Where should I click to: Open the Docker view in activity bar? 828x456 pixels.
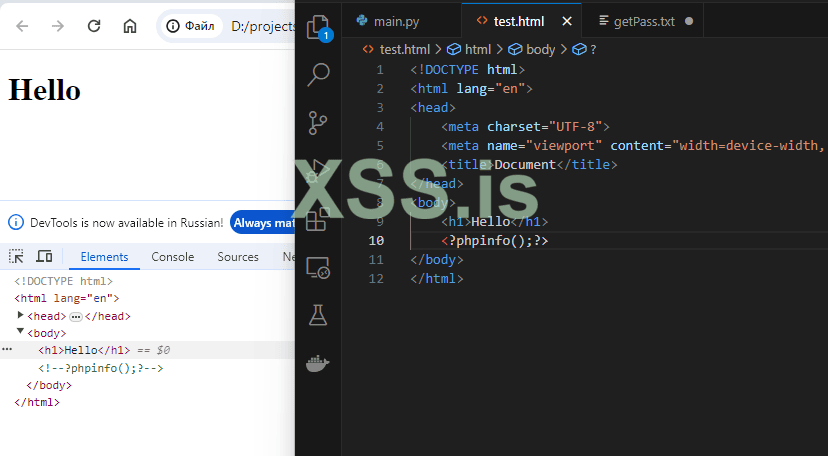[318, 364]
